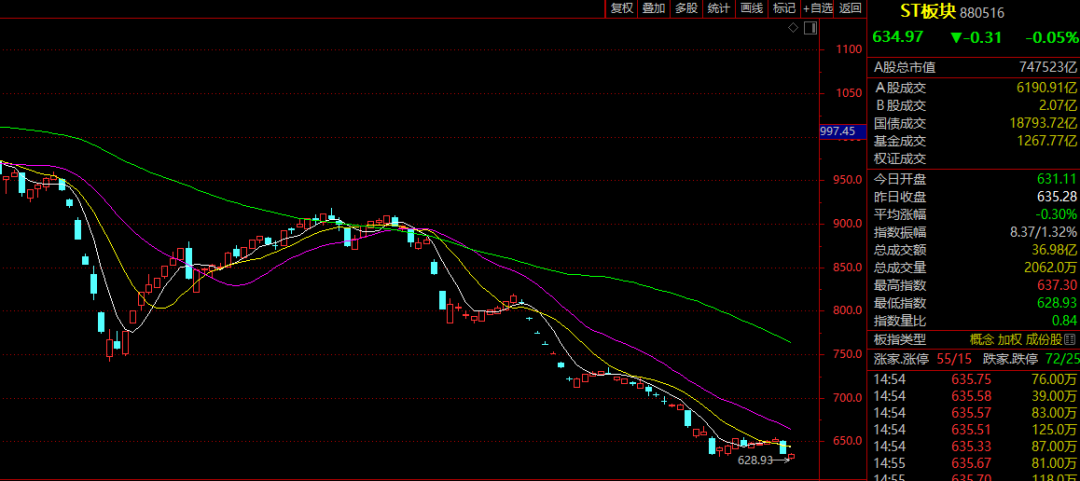This screenshot has height=481, width=1080.
Task: Click the 加权 weighting label
Action: (x=1009, y=340)
